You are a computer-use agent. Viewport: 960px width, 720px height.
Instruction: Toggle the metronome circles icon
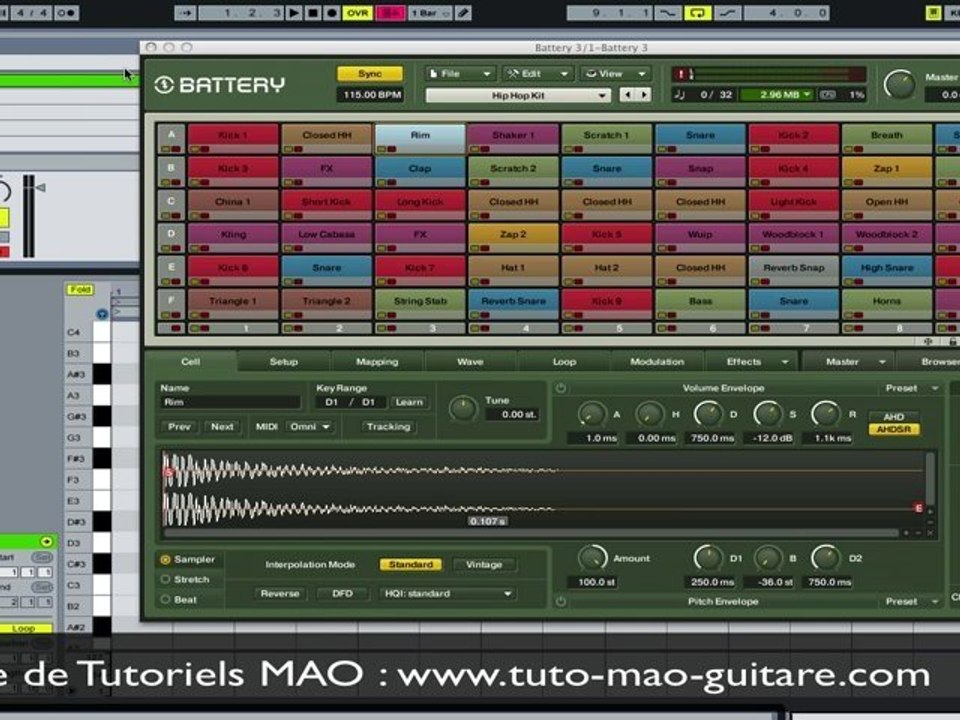pos(66,13)
